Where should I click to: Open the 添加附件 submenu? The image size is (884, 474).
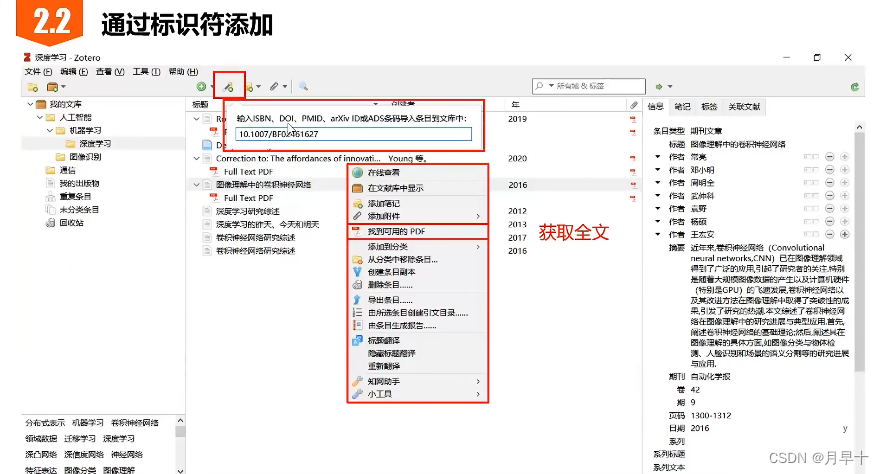[417, 216]
